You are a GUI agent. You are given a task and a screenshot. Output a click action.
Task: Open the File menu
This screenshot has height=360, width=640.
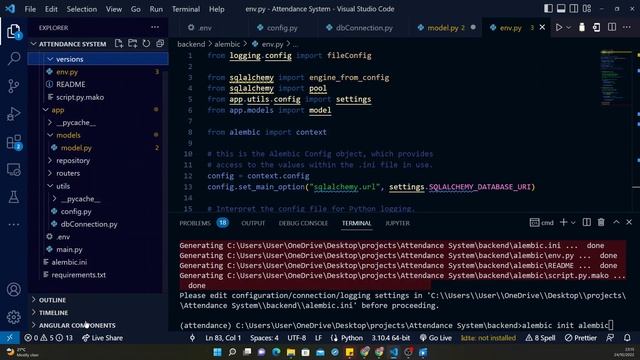pos(30,9)
